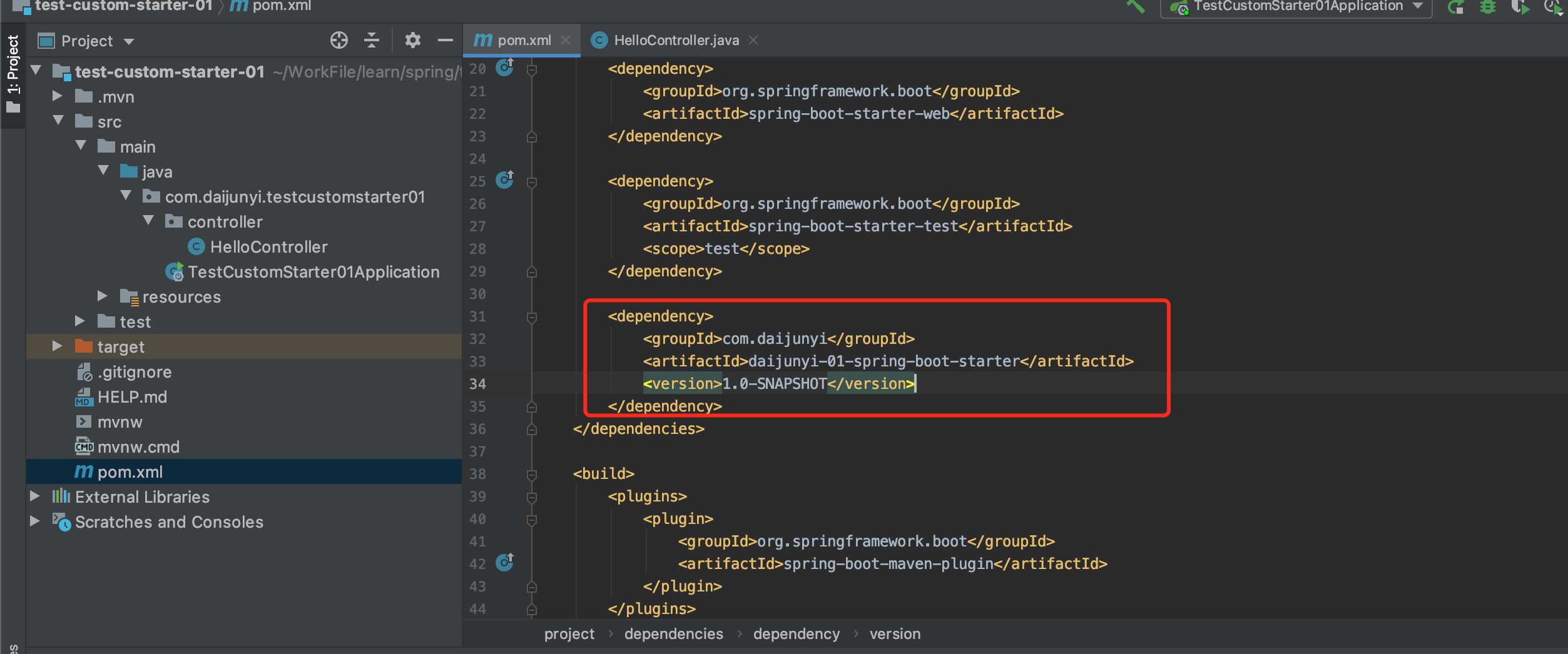Click the fold marker at line 20

coord(532,69)
